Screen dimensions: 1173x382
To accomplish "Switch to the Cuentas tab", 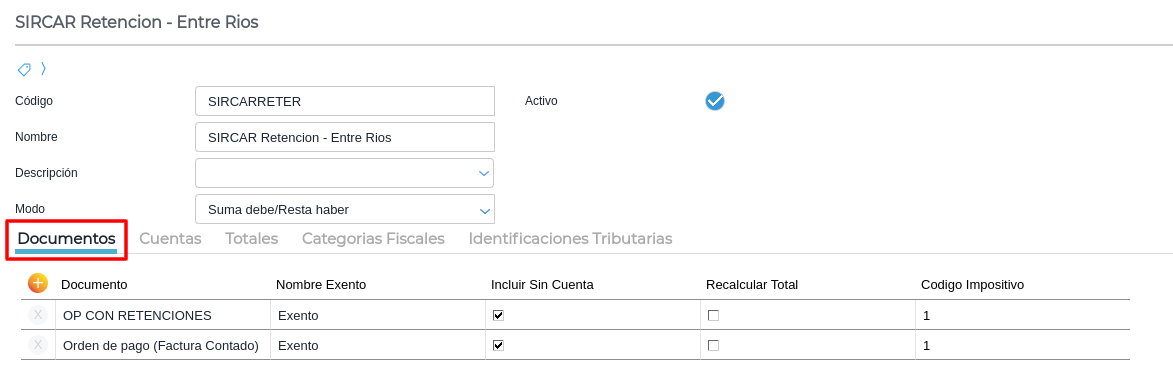I will [x=171, y=238].
